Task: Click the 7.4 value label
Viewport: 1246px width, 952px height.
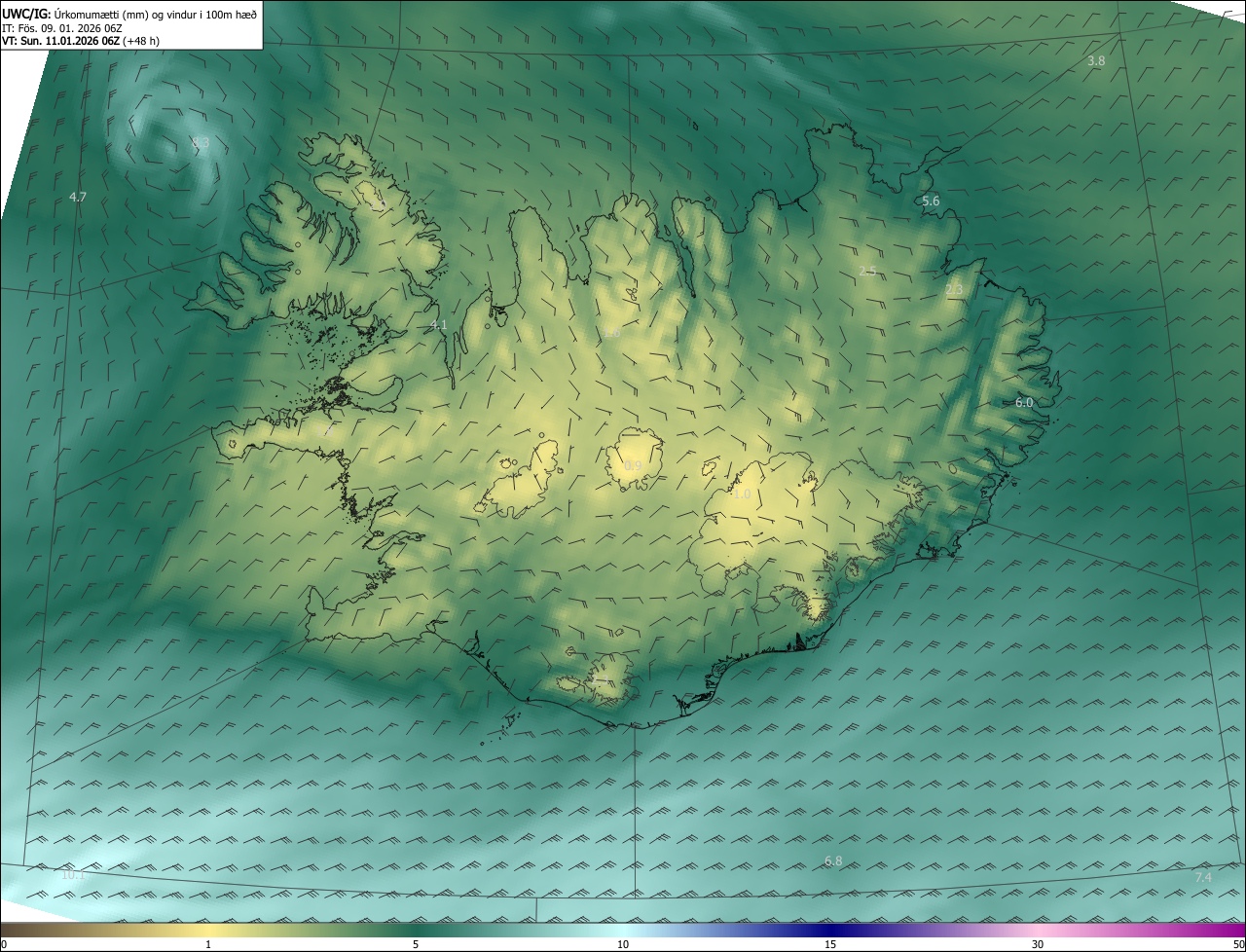Action: pos(1203,878)
